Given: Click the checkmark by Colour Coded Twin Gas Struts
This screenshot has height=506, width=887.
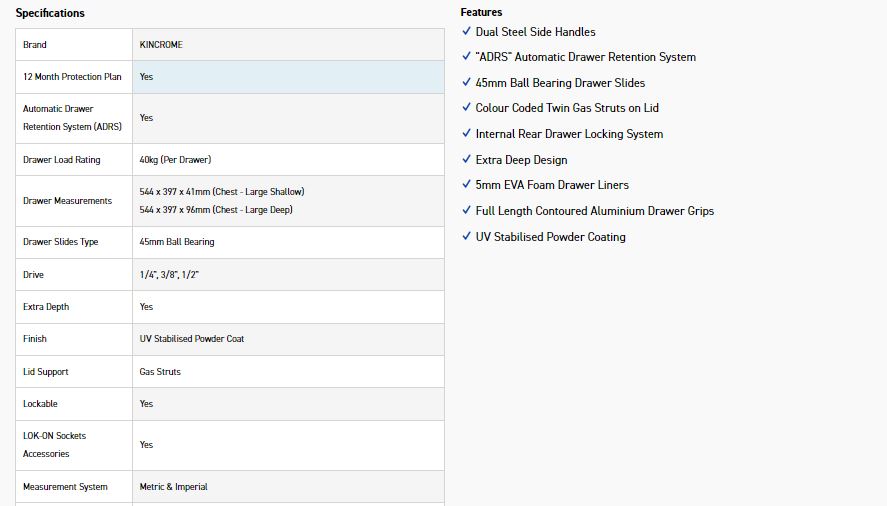Looking at the screenshot, I should click(x=466, y=107).
